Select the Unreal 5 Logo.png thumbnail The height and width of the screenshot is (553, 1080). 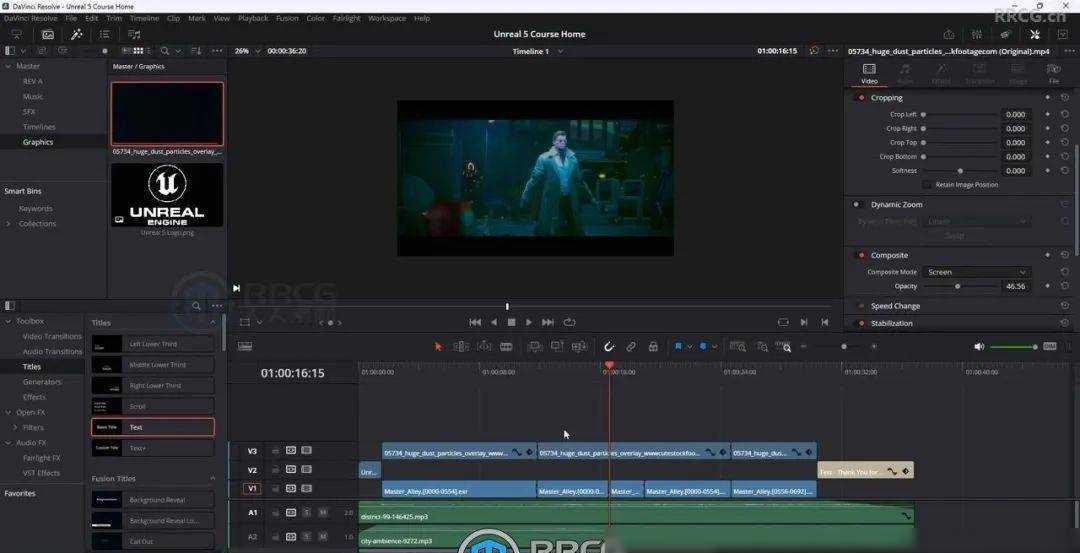(x=167, y=195)
